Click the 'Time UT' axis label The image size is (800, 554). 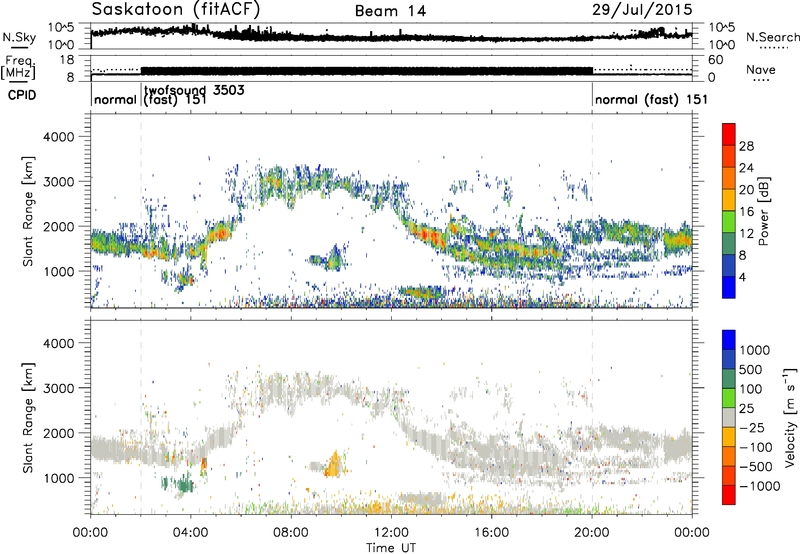click(391, 548)
